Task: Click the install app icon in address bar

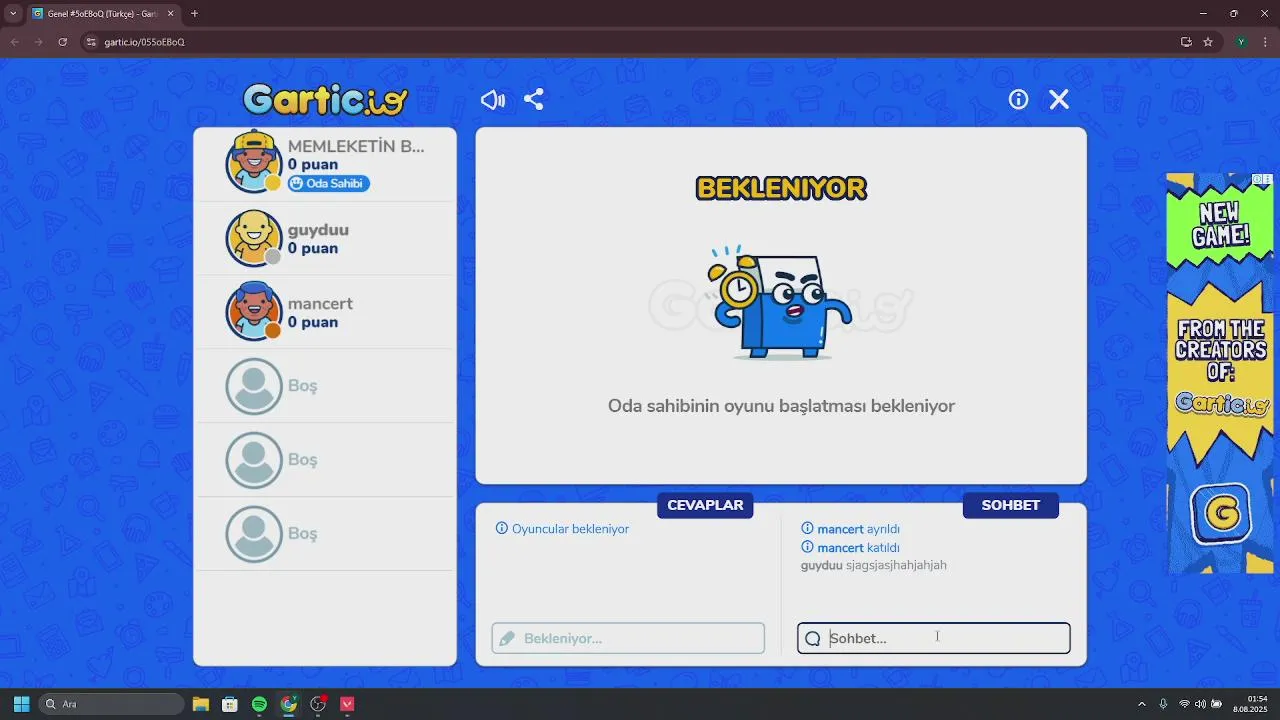Action: pyautogui.click(x=1186, y=42)
